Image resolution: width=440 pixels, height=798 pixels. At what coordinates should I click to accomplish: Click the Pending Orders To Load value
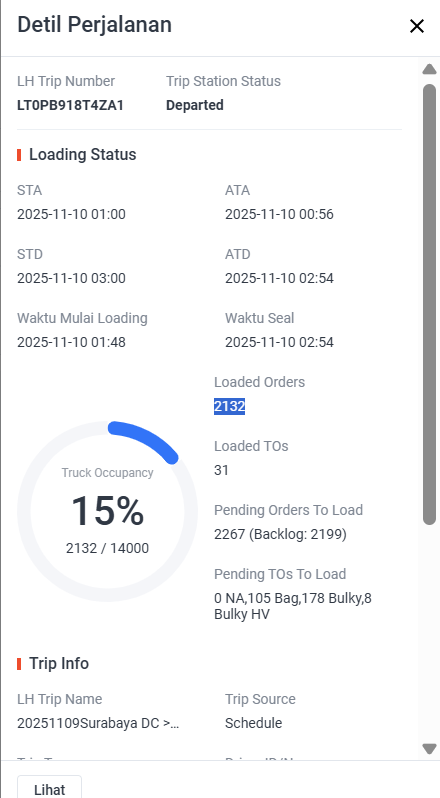[280, 534]
